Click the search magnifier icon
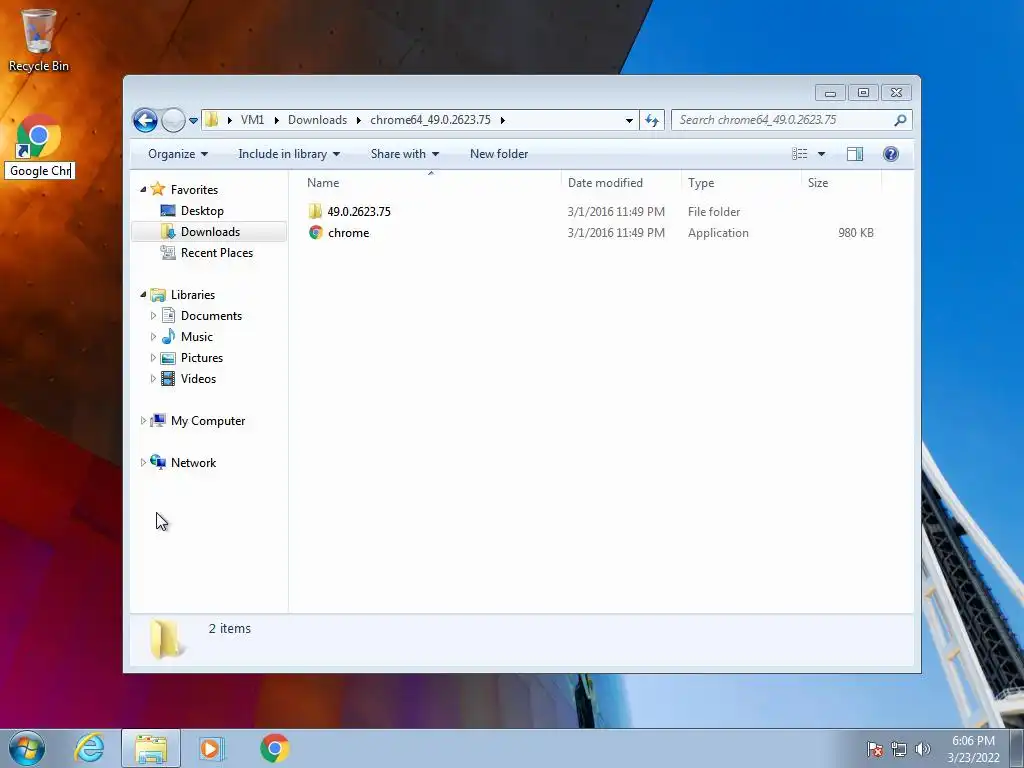Image resolution: width=1024 pixels, height=768 pixels. (901, 120)
